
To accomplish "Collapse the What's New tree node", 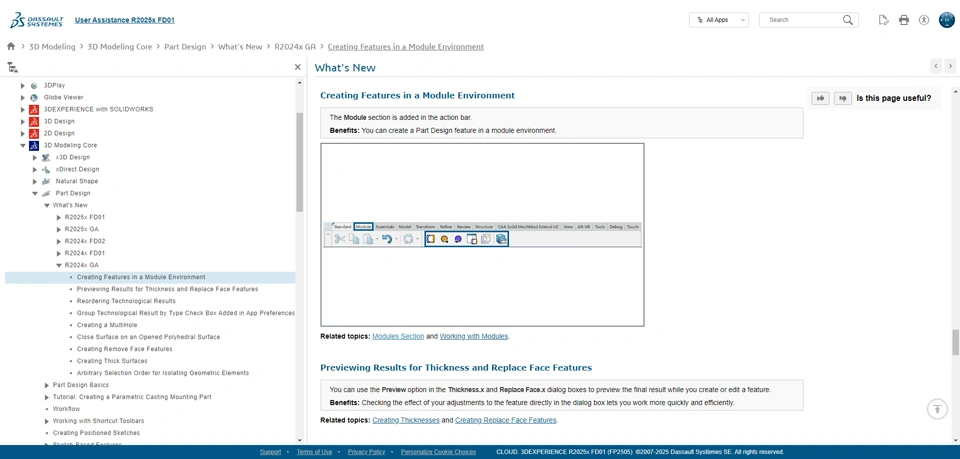I will pos(47,206).
